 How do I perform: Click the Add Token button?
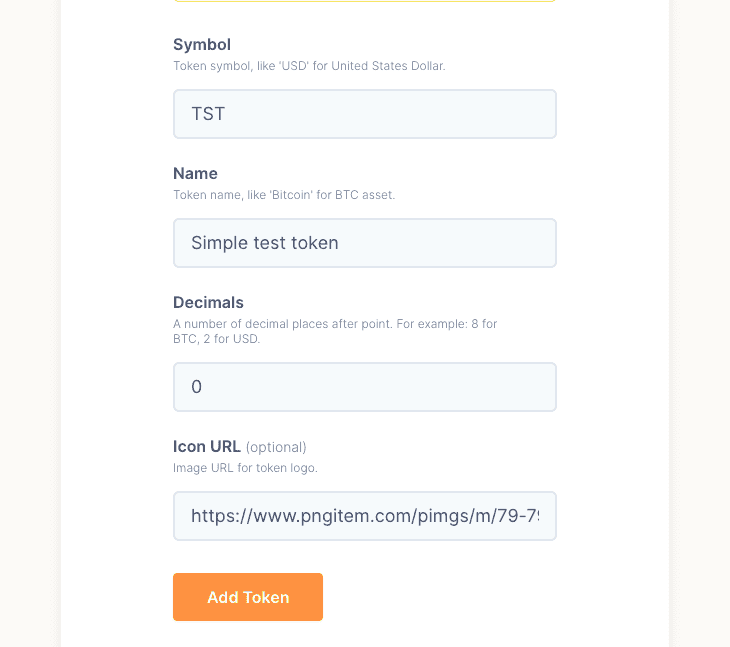[x=248, y=597]
